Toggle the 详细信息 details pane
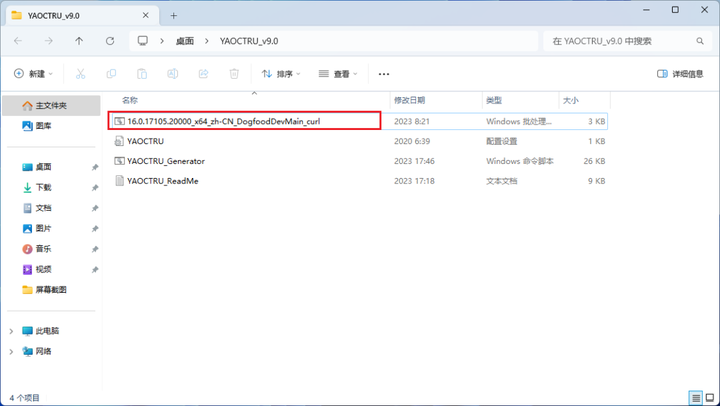Viewport: 720px width, 406px height. tap(680, 73)
